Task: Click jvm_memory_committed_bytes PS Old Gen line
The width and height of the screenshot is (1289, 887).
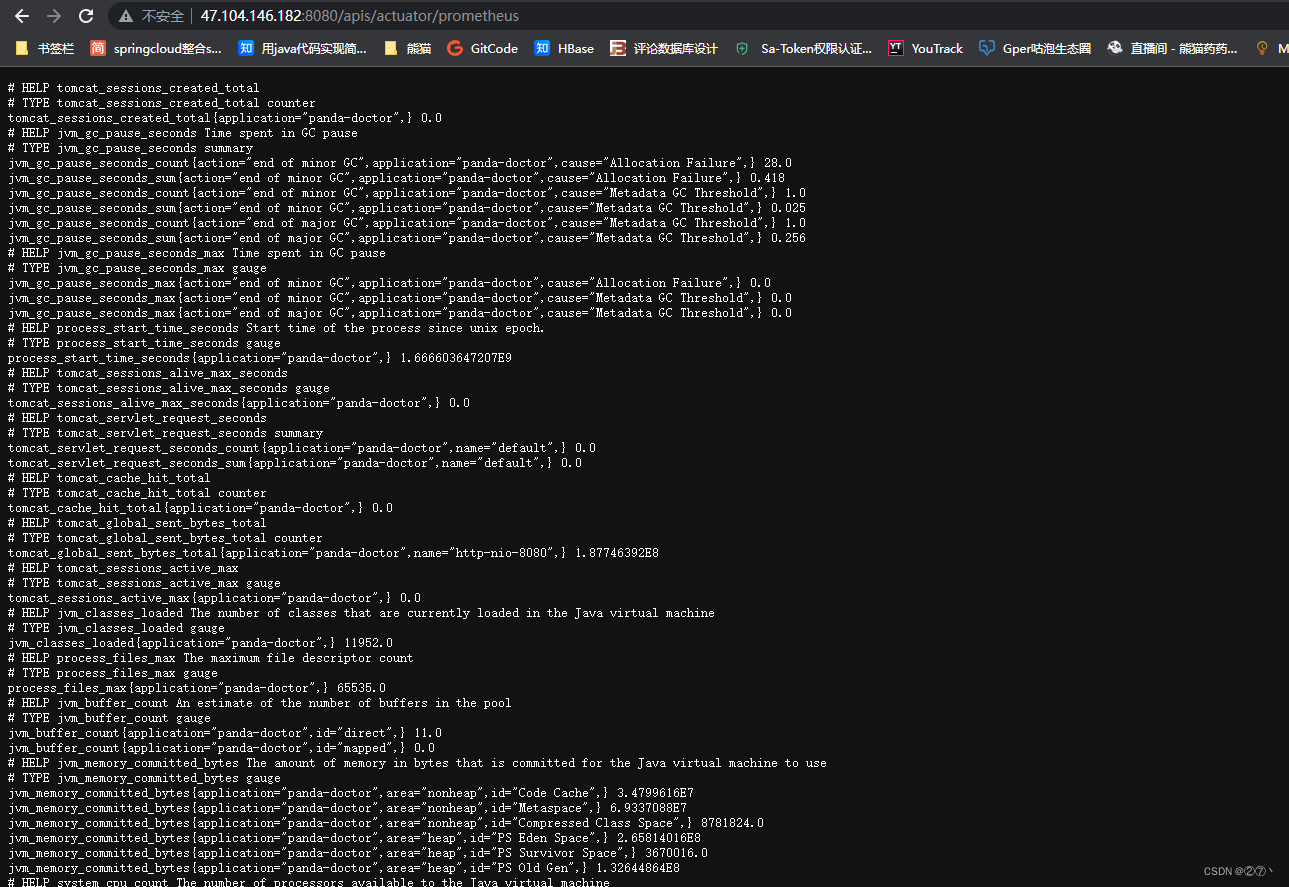Action: click(x=344, y=868)
